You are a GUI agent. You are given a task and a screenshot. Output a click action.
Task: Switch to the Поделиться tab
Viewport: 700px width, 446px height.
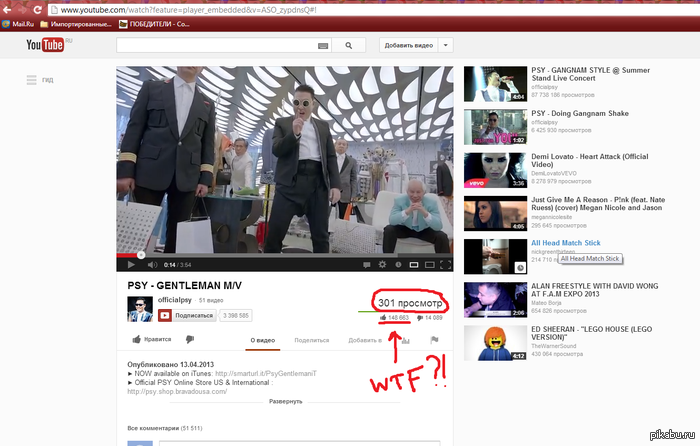tap(312, 340)
